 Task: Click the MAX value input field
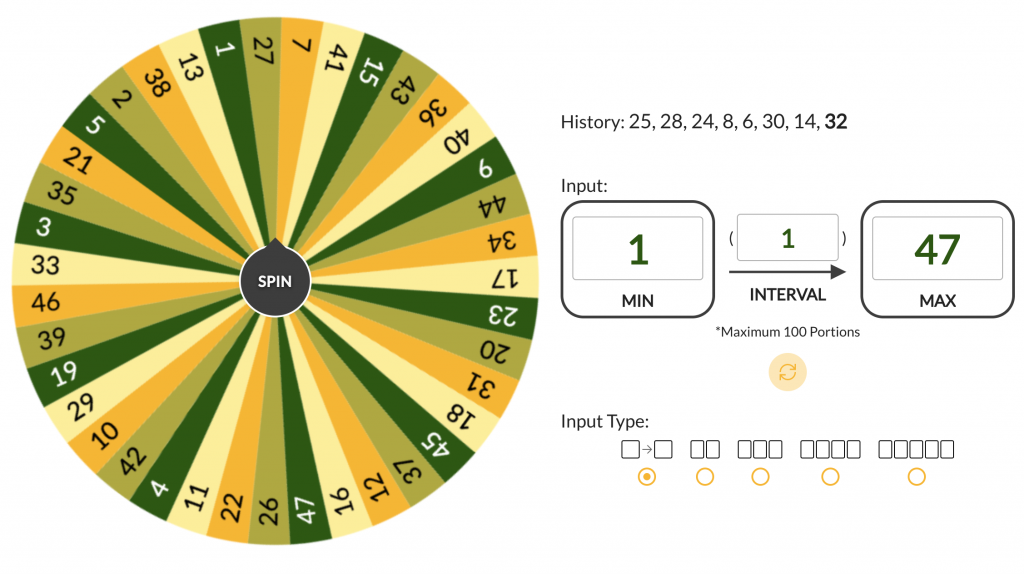point(937,249)
